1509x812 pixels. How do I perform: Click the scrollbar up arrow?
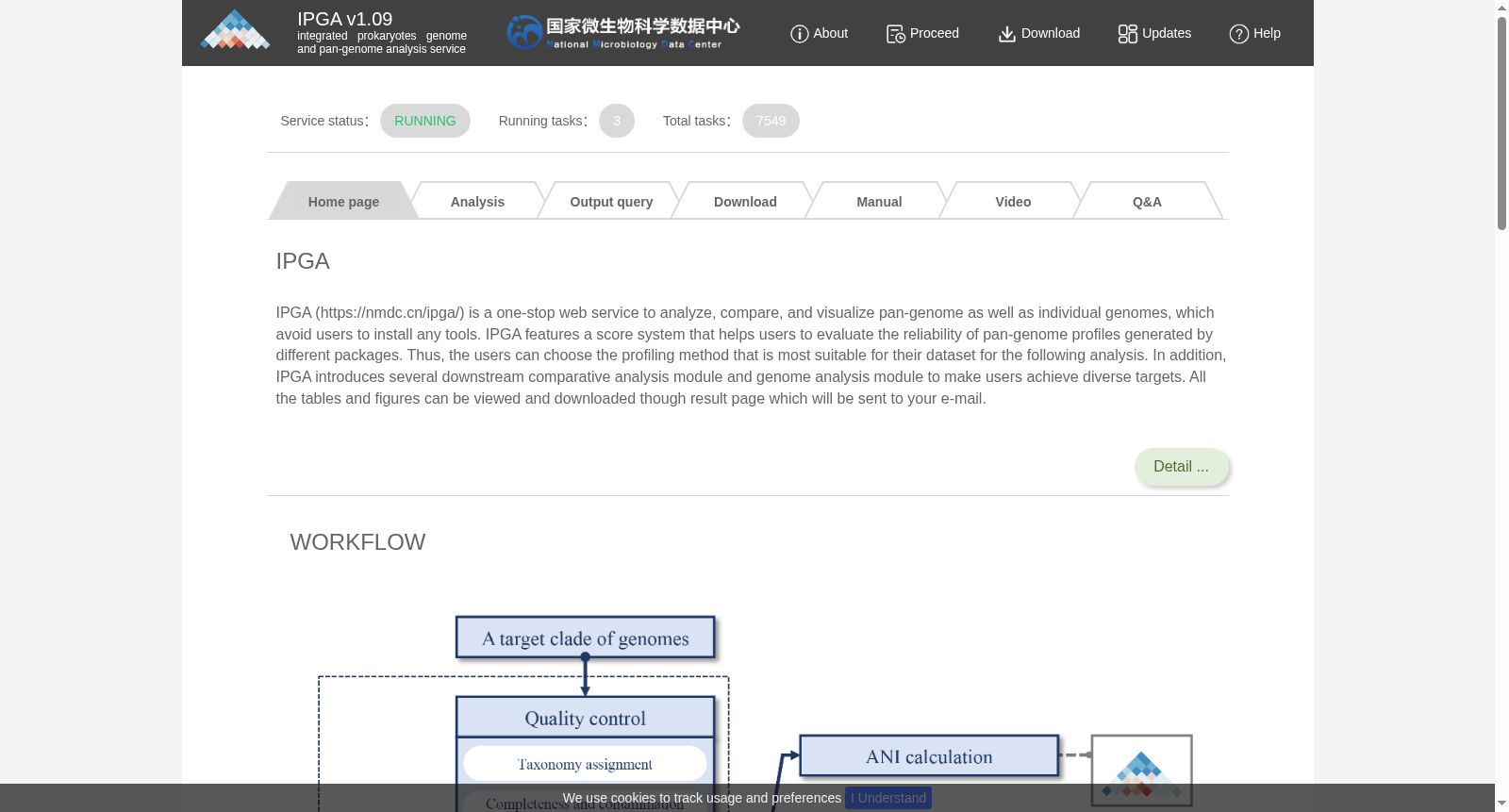[x=1501, y=8]
